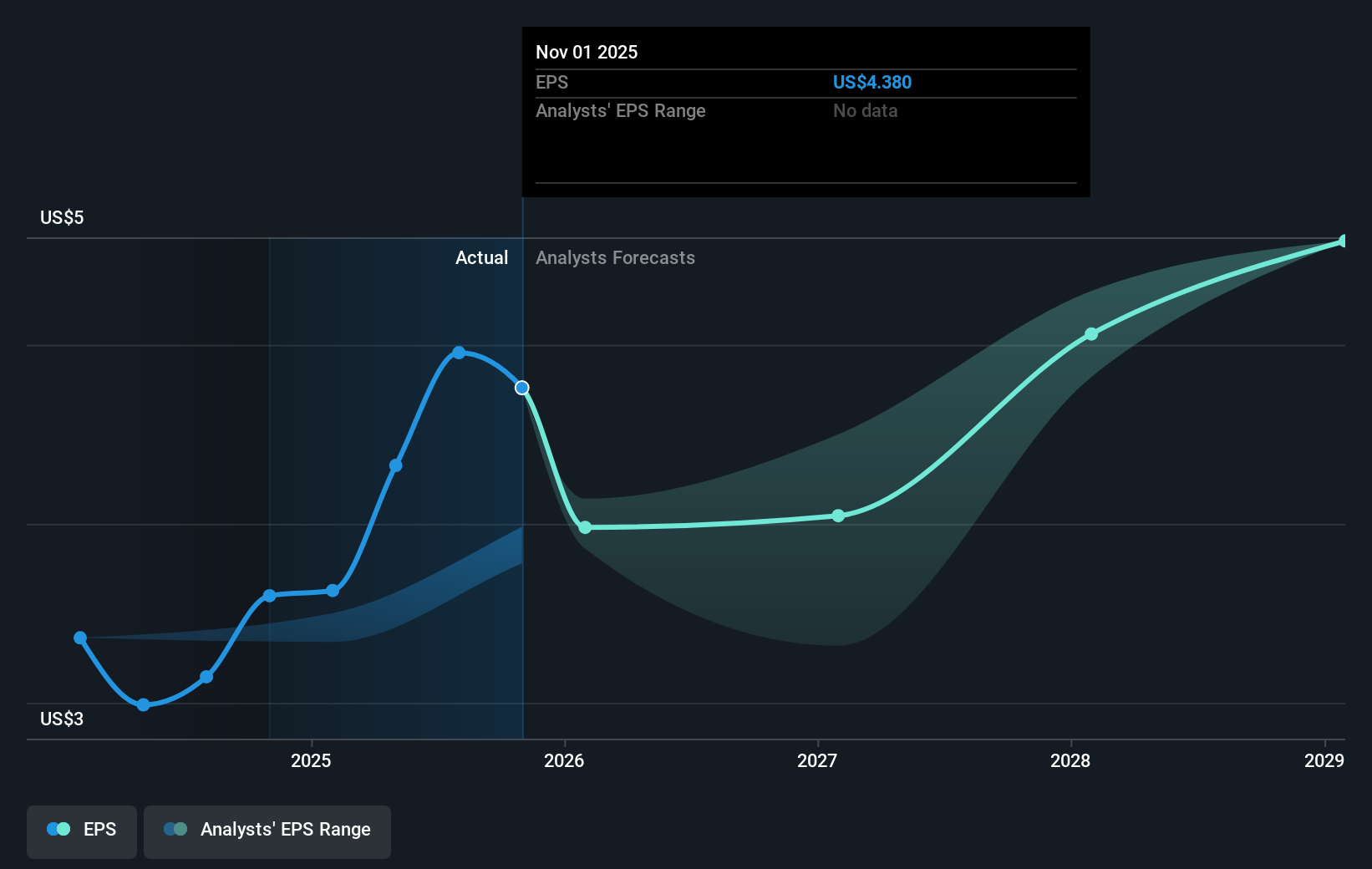
Task: Click the 2027 x-axis label
Action: click(817, 760)
